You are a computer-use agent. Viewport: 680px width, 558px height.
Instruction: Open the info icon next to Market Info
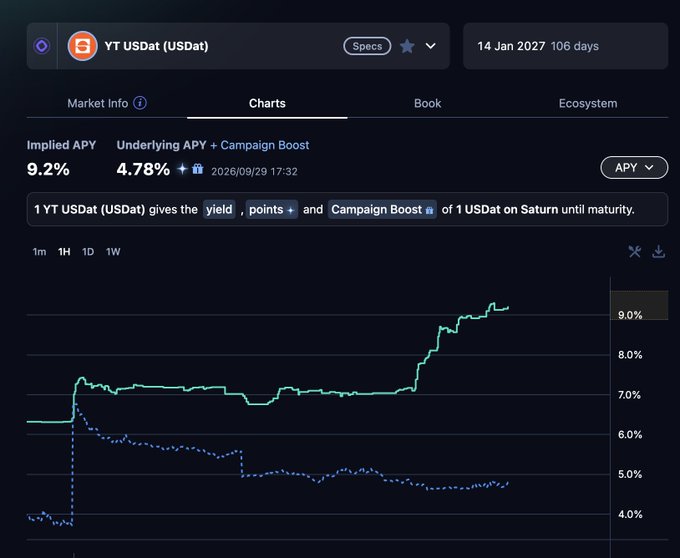click(140, 103)
